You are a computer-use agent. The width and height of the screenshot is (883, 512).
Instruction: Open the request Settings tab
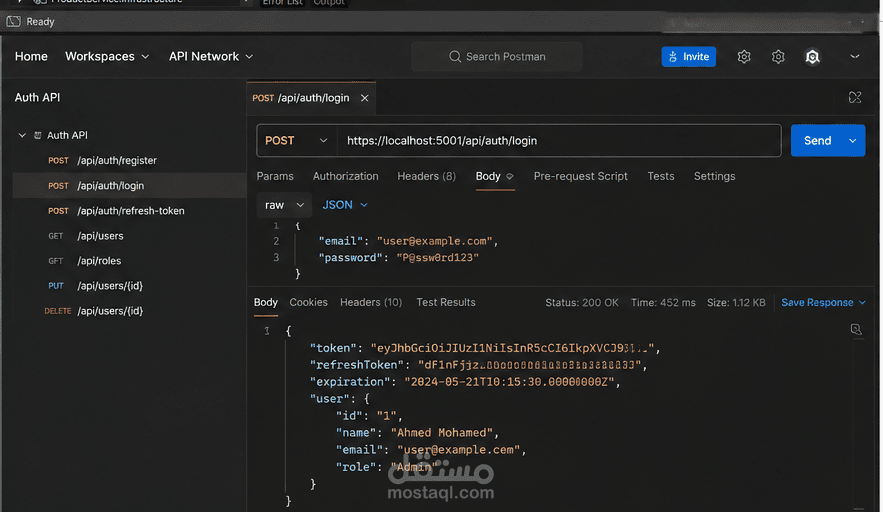[714, 176]
